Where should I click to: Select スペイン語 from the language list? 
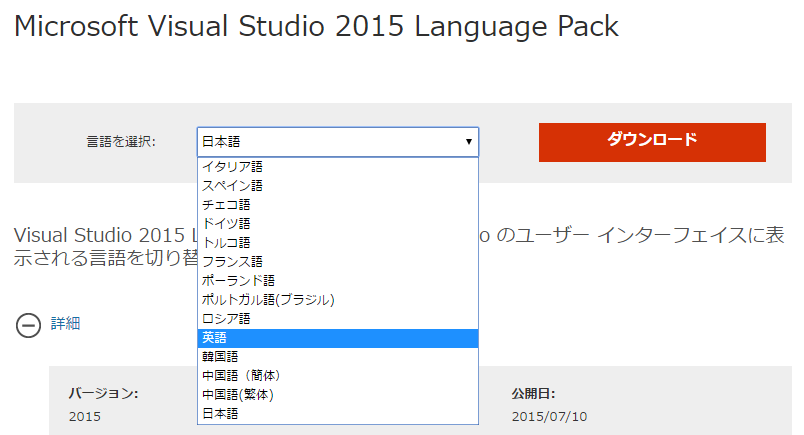click(337, 186)
